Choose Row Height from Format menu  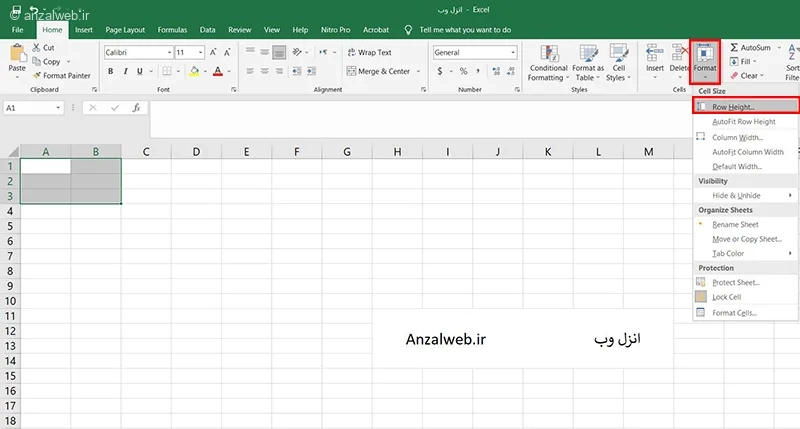(x=745, y=106)
